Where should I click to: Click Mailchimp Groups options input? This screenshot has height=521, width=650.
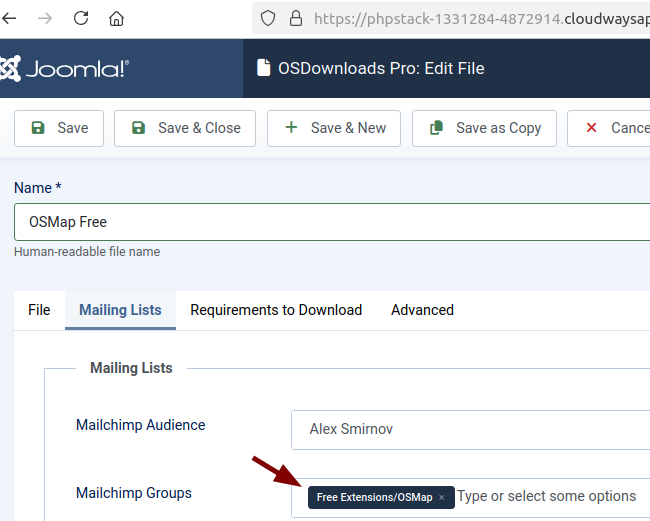tap(547, 497)
